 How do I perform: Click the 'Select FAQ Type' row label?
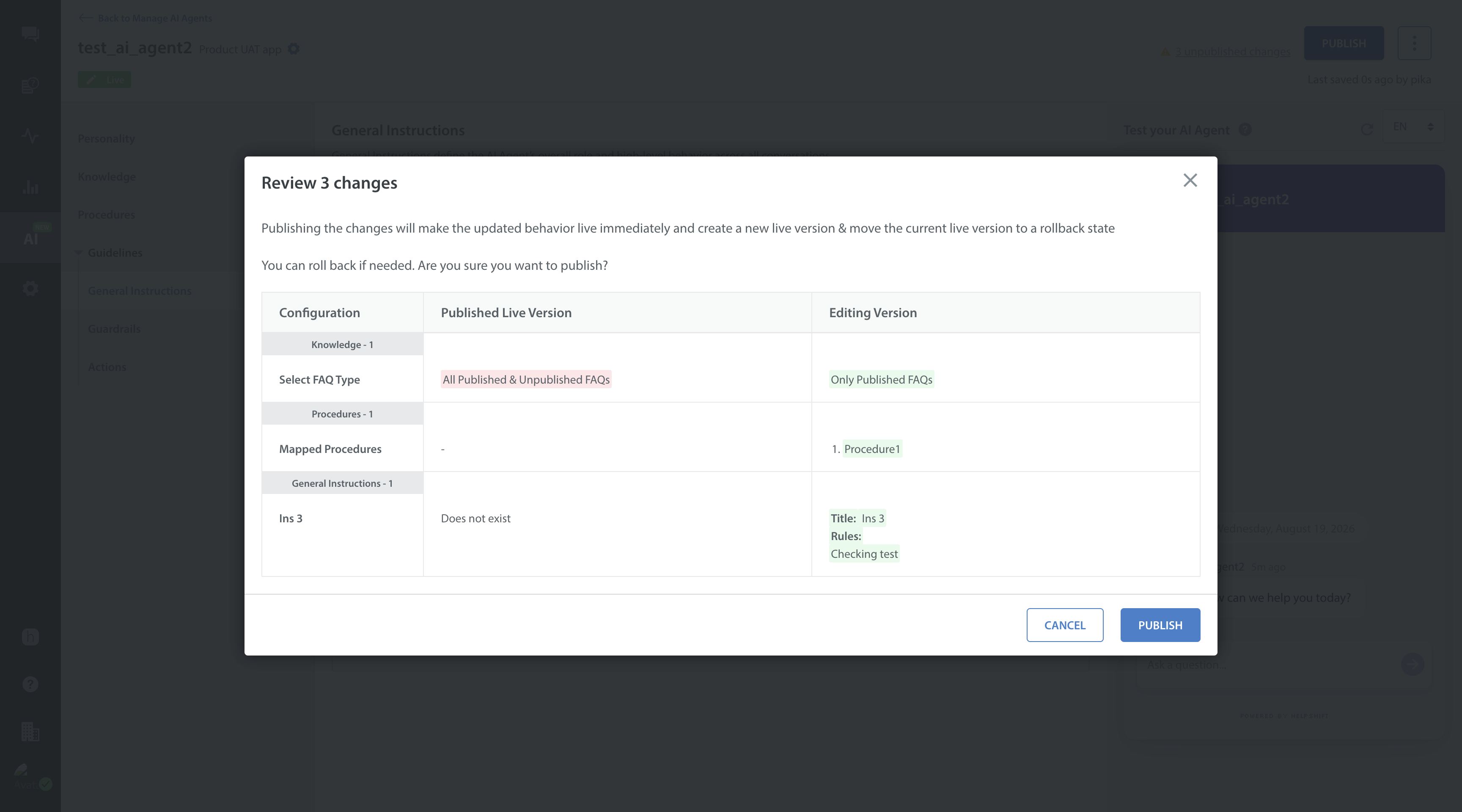click(319, 380)
